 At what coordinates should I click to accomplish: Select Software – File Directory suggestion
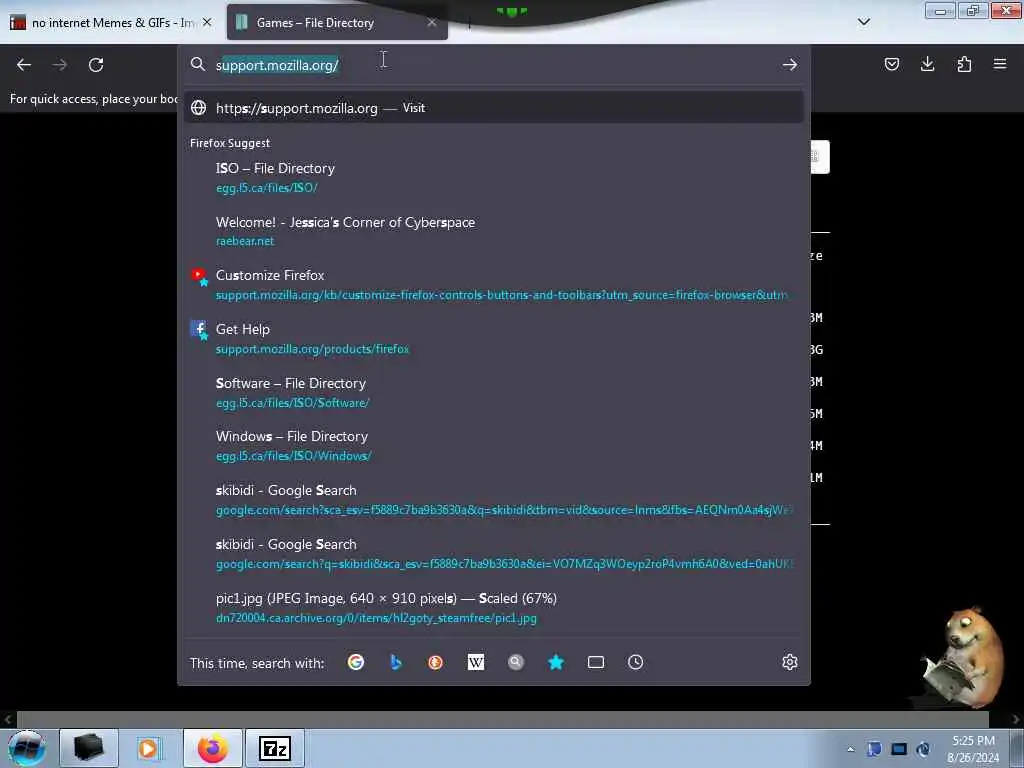point(494,392)
